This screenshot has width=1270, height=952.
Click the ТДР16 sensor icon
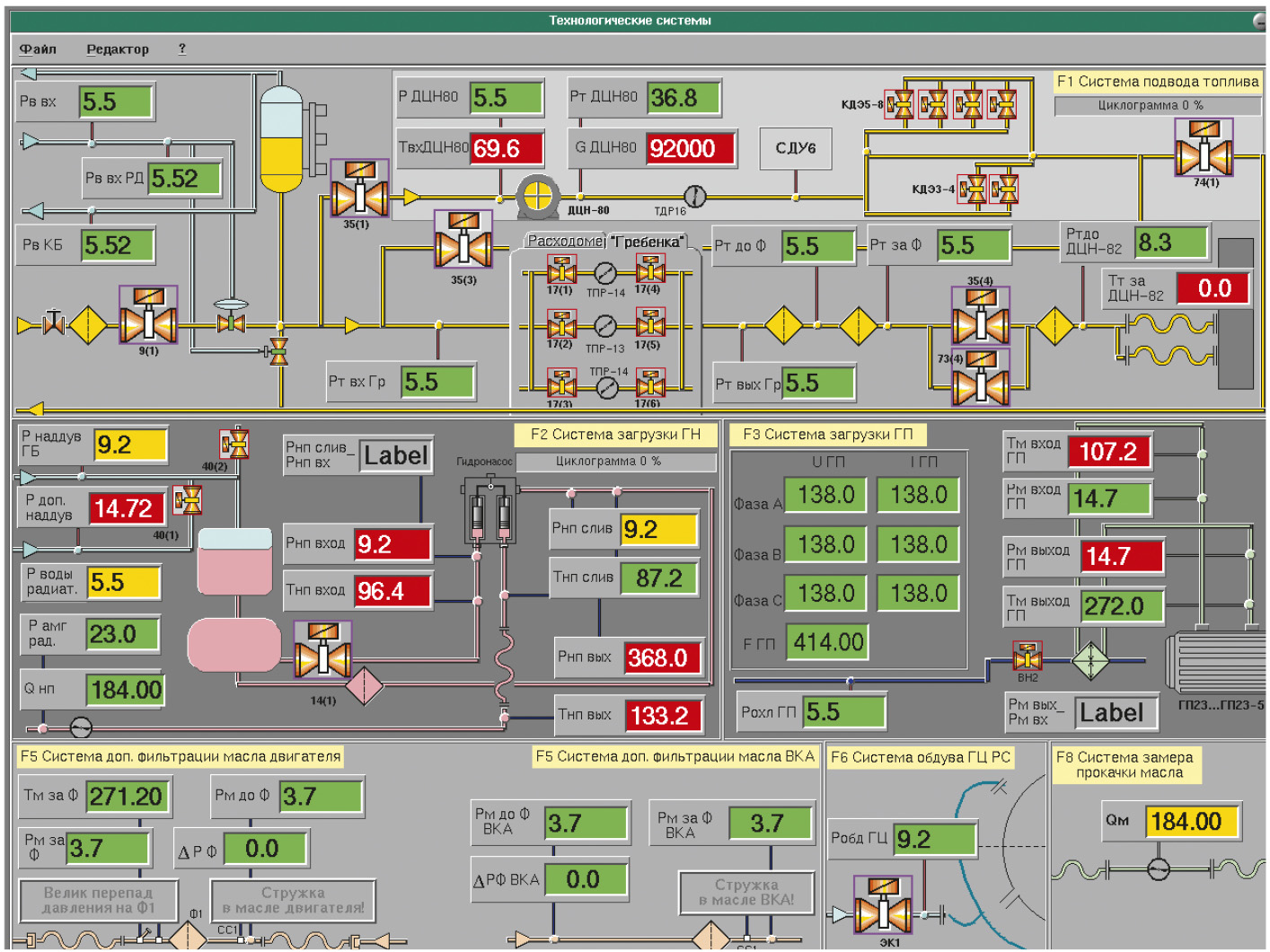pyautogui.click(x=694, y=196)
